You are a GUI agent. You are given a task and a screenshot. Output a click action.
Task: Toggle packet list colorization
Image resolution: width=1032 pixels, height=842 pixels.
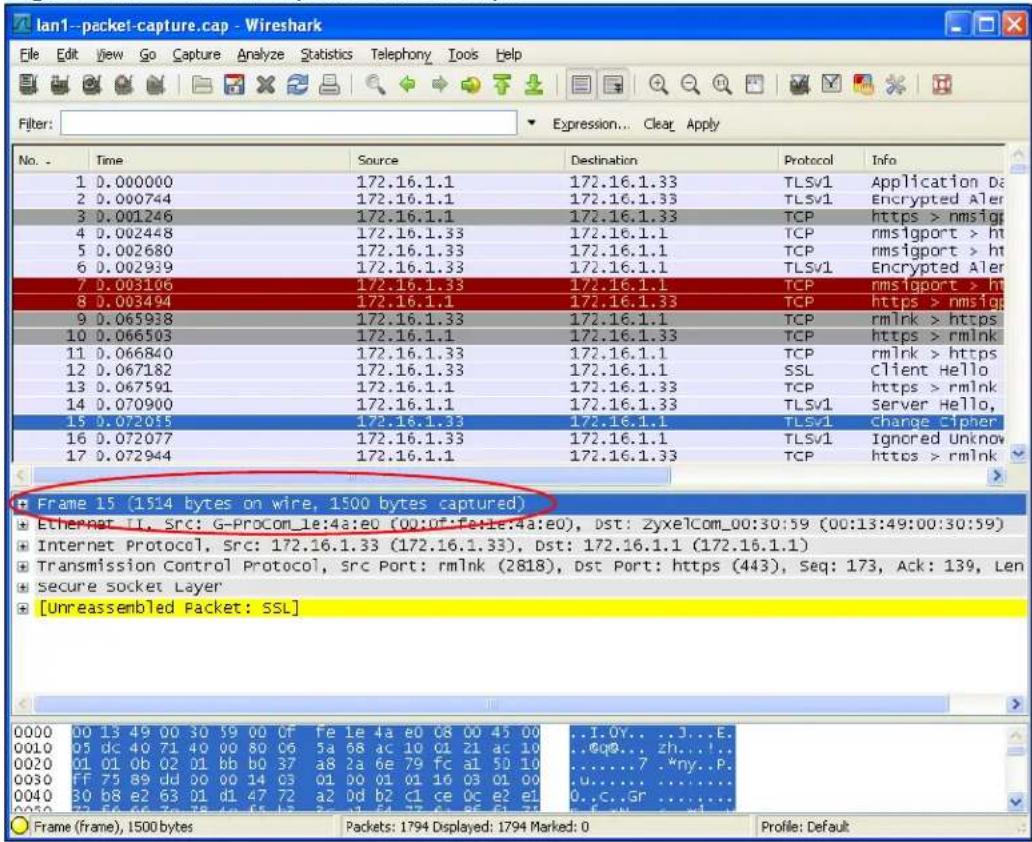tap(580, 85)
